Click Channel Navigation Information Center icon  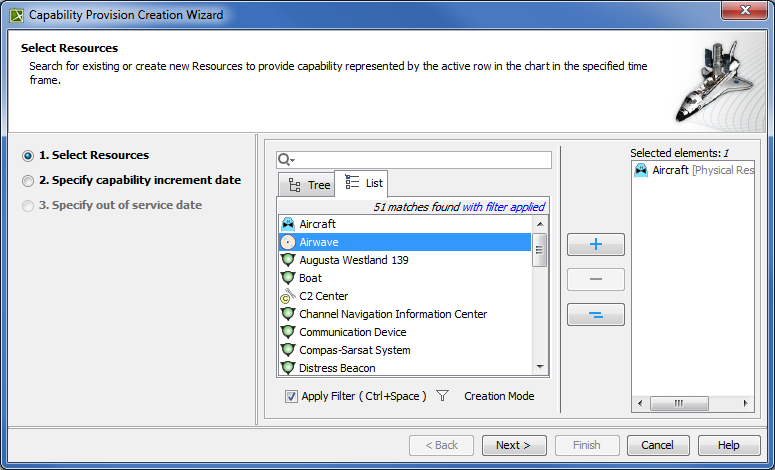coord(288,314)
